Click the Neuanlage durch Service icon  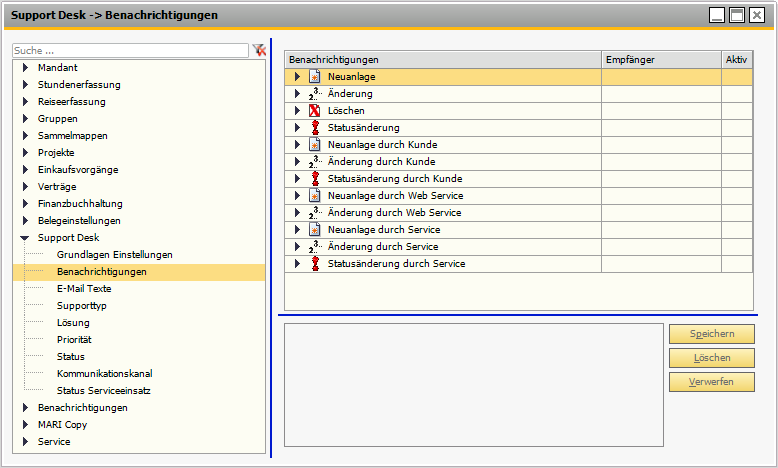[315, 229]
